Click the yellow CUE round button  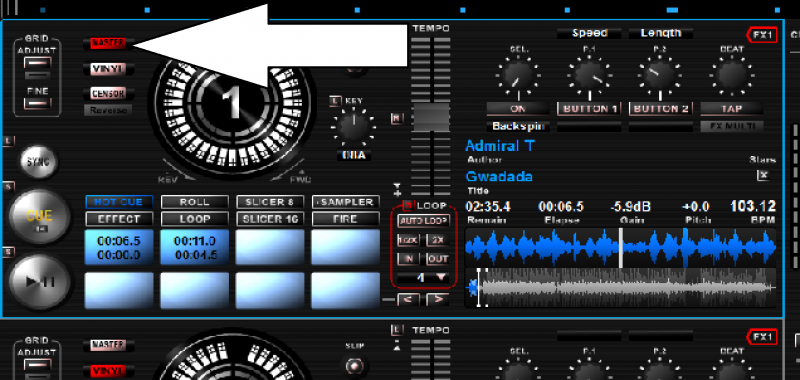tap(39, 216)
